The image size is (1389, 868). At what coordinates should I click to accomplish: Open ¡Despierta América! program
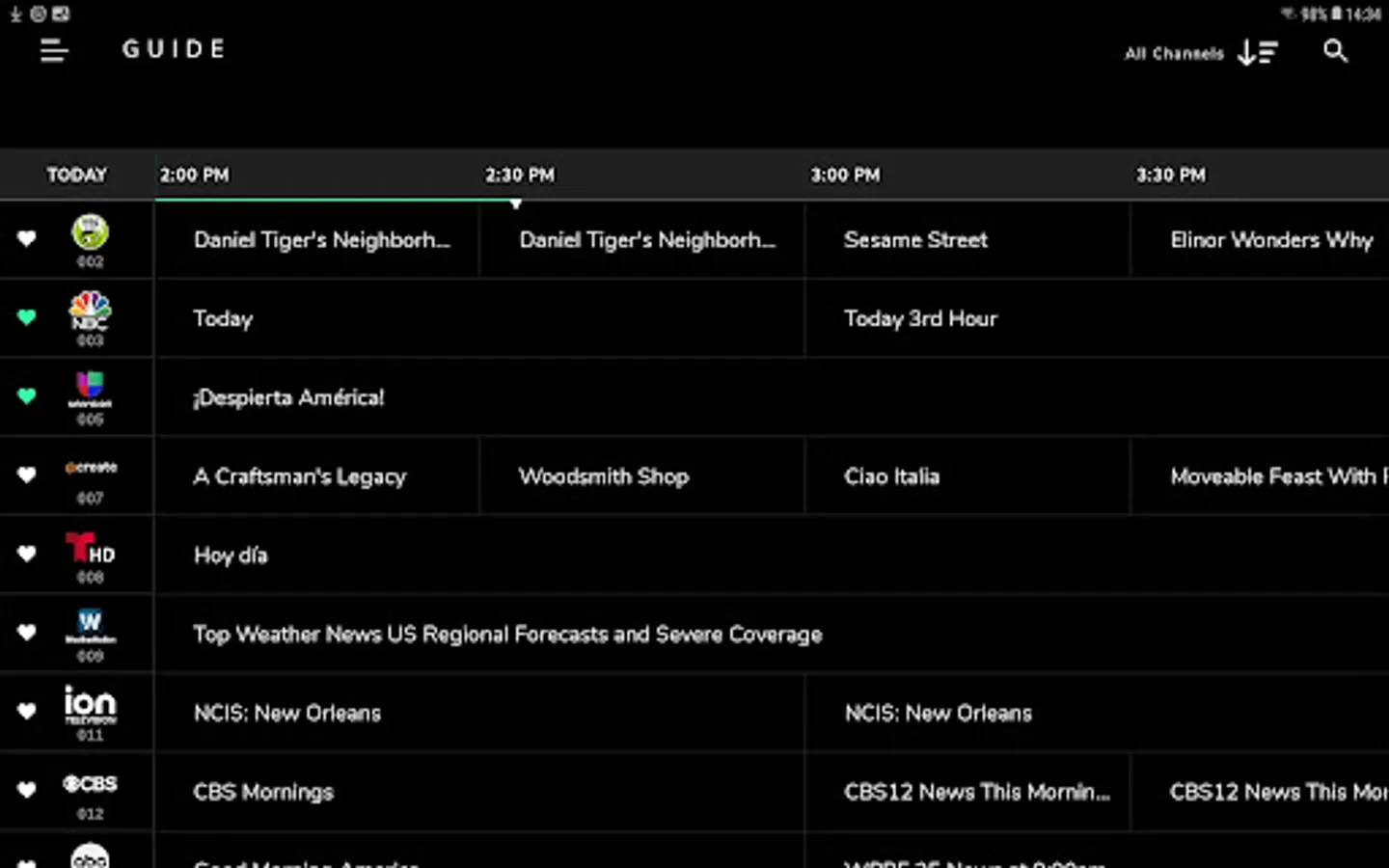point(772,397)
